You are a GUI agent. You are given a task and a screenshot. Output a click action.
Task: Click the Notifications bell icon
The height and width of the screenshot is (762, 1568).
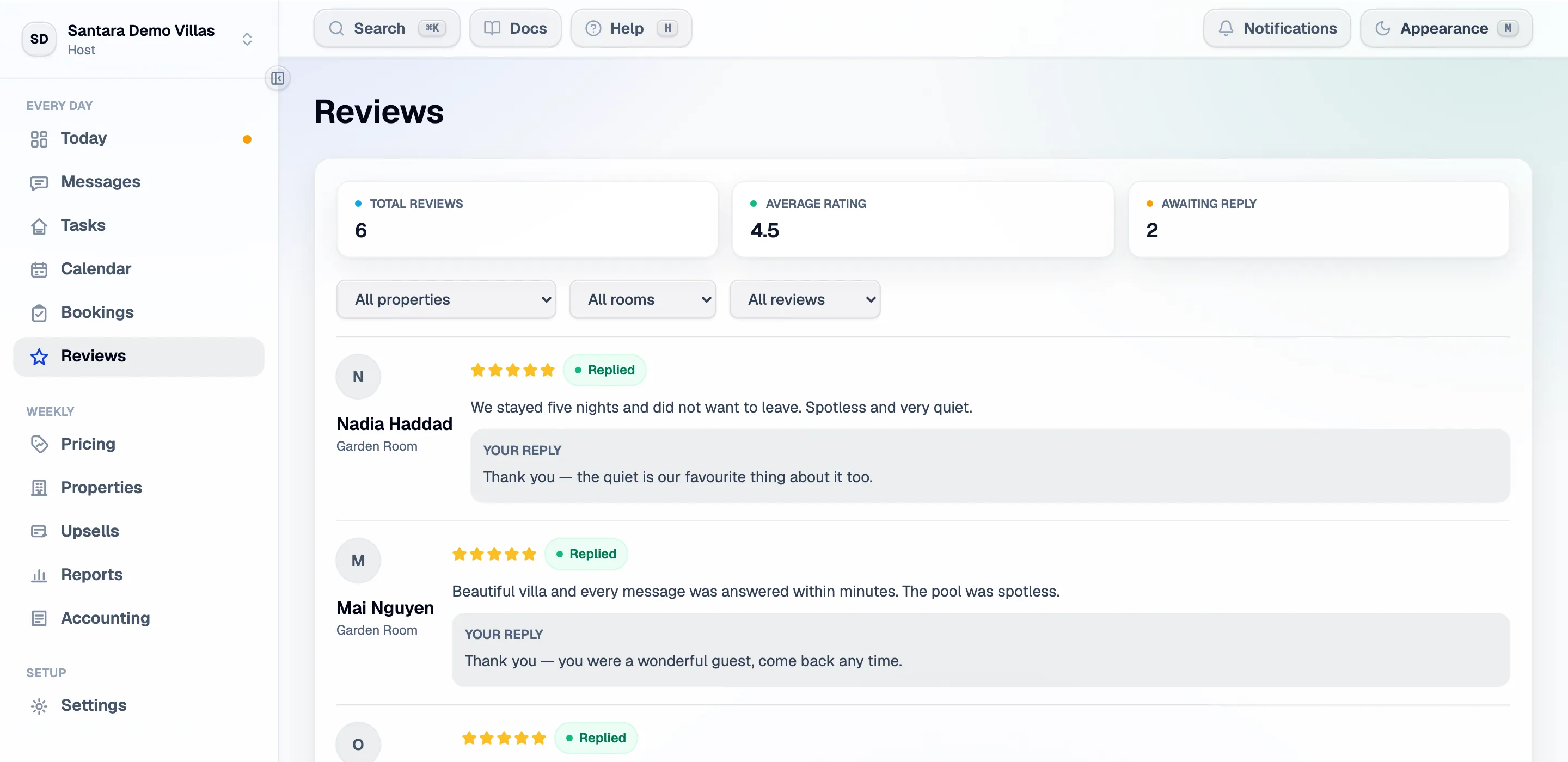[x=1226, y=29]
